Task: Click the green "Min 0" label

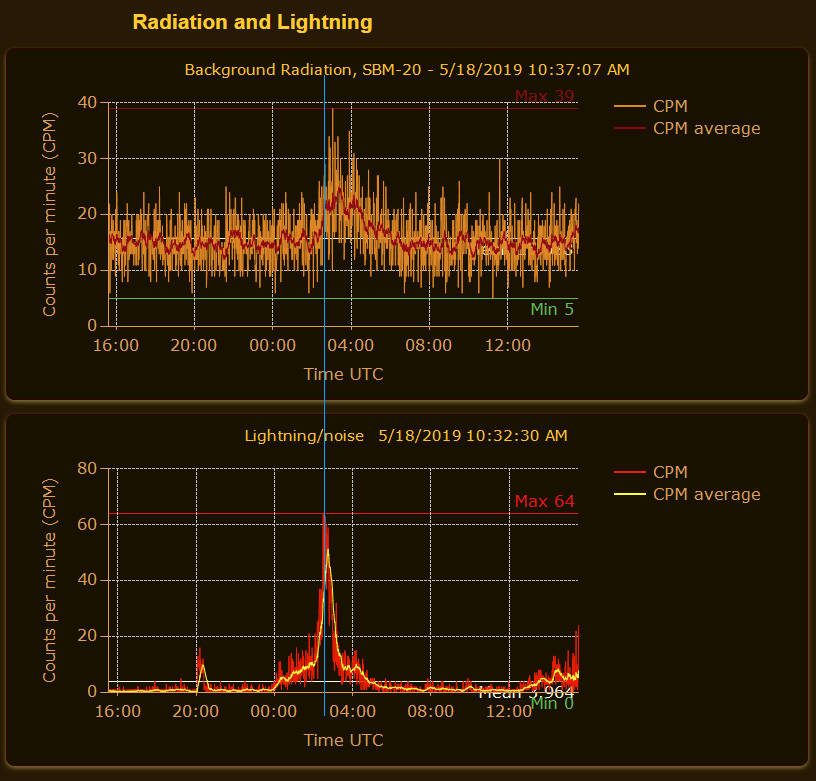Action: point(552,703)
